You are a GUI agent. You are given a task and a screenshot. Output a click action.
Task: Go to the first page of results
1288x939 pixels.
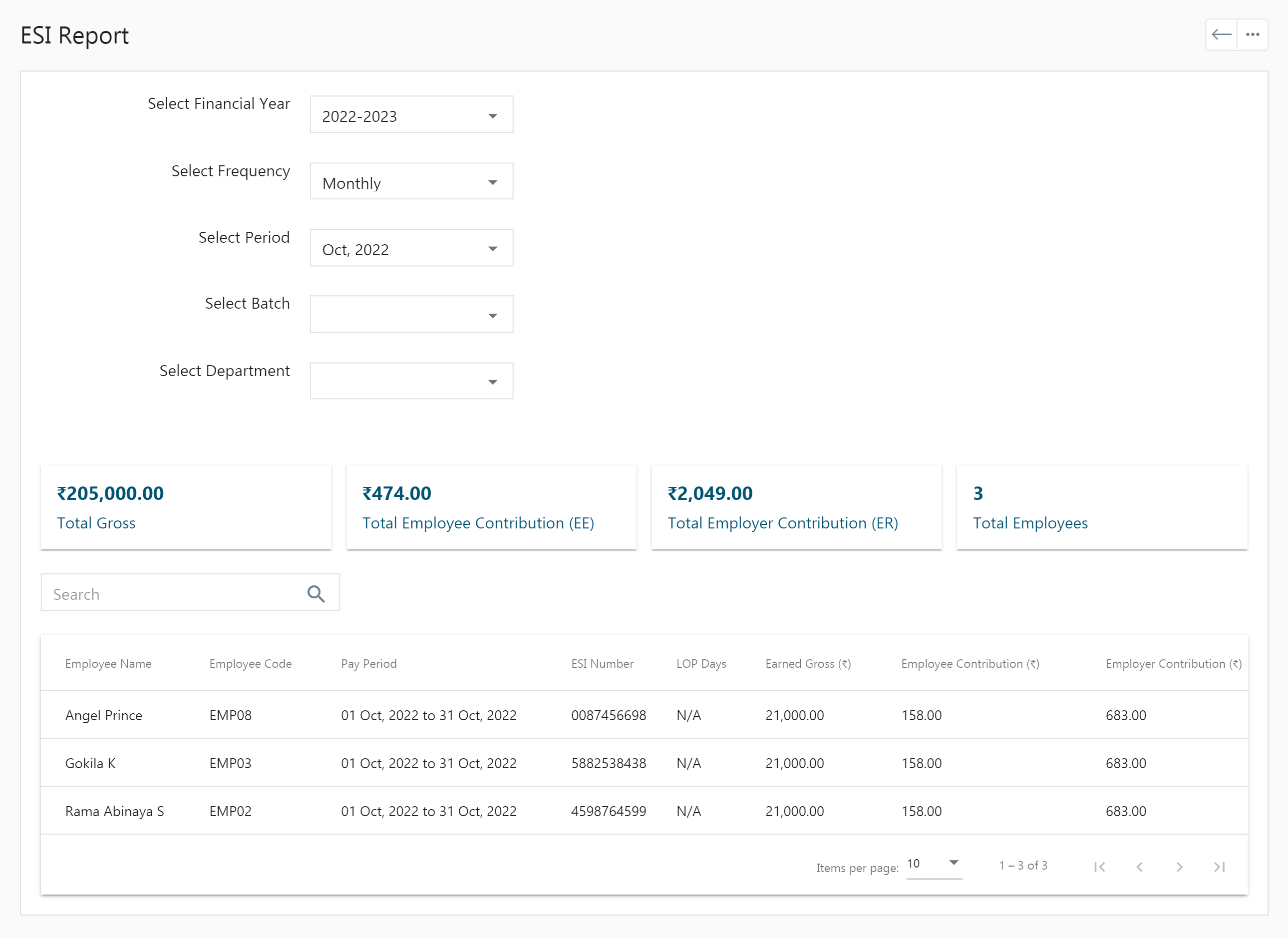[1099, 867]
